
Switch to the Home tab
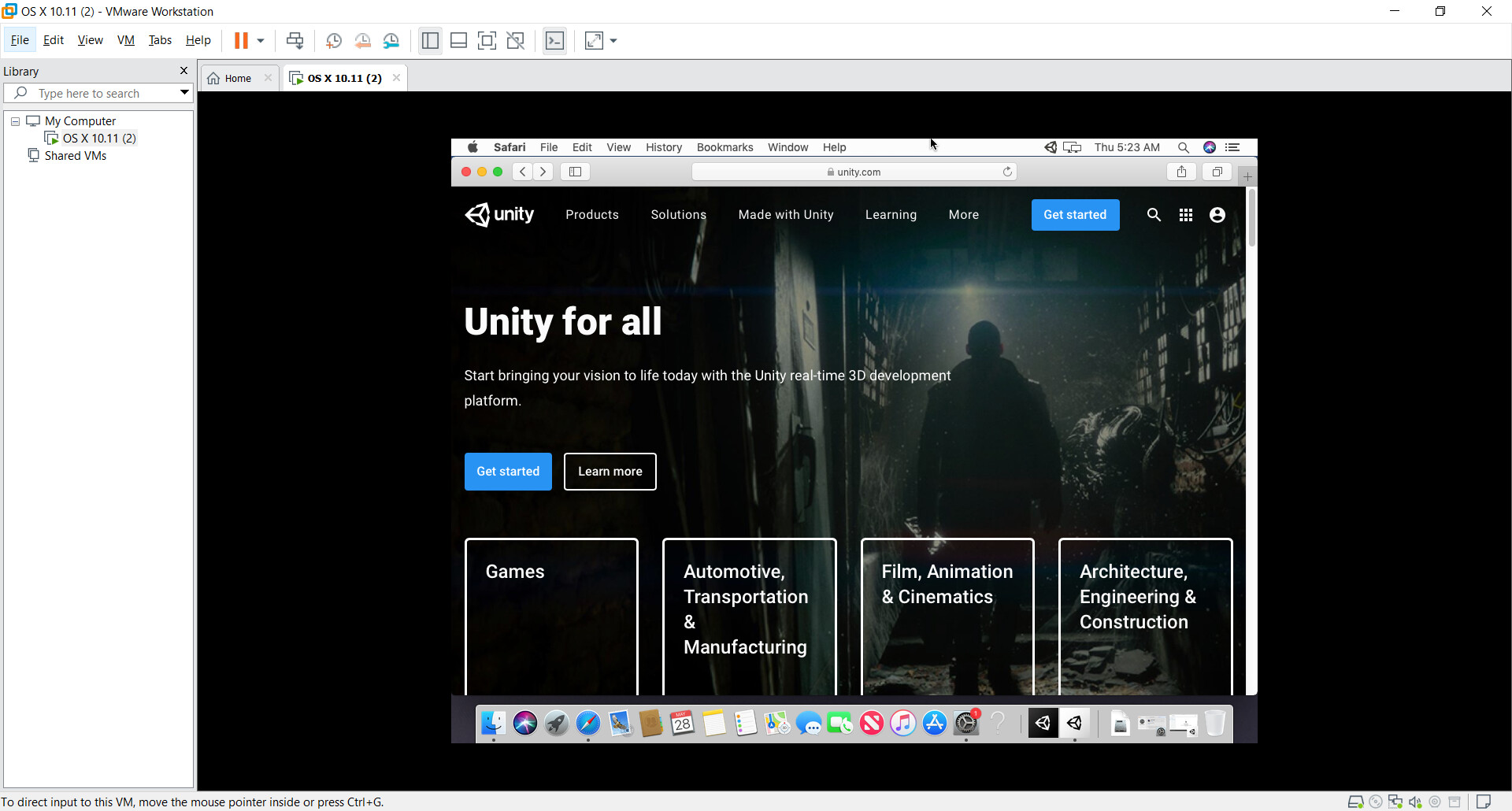click(x=238, y=78)
